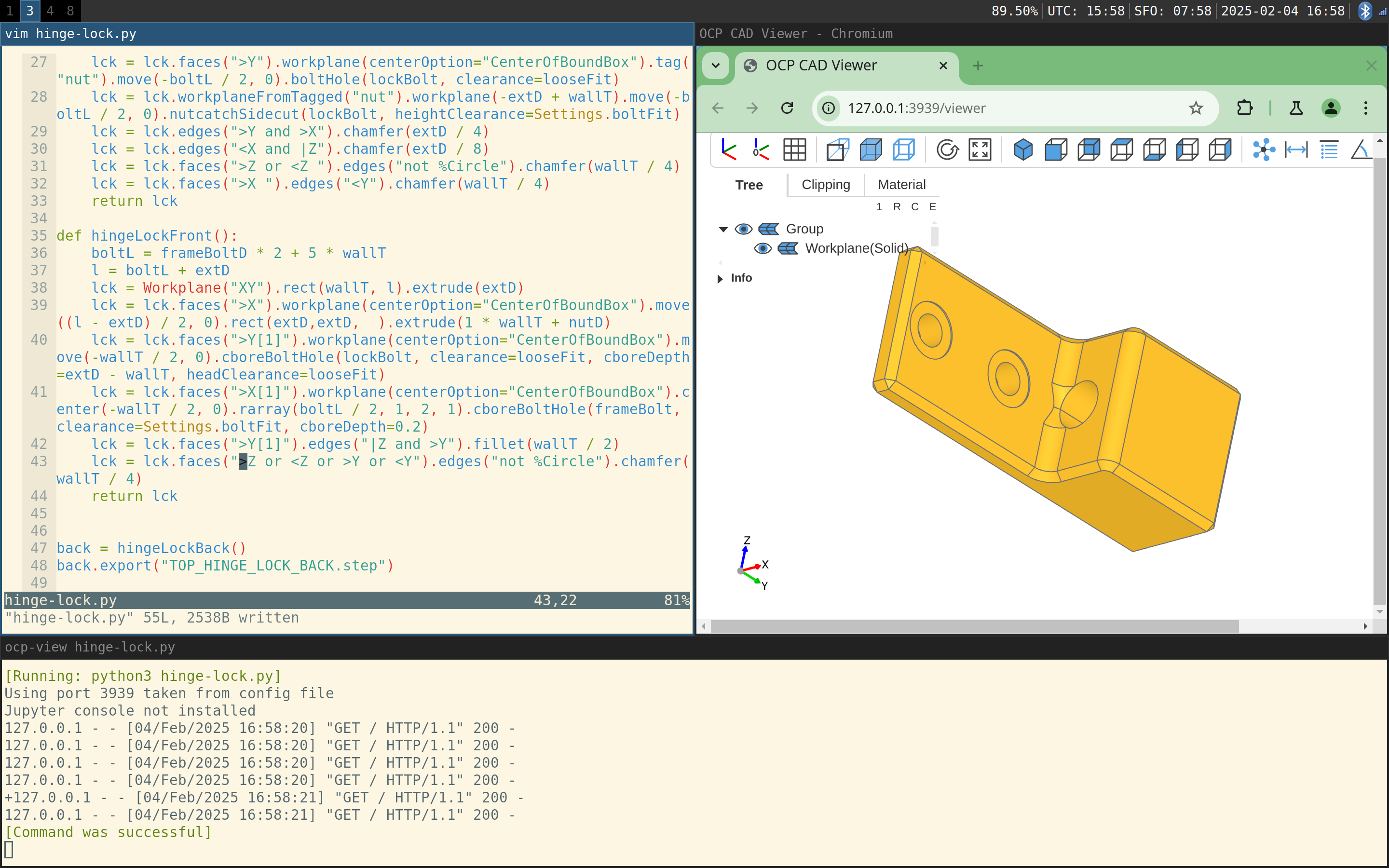Image resolution: width=1389 pixels, height=868 pixels.
Task: Open Chromium extensions puzzle icon
Action: [x=1244, y=108]
